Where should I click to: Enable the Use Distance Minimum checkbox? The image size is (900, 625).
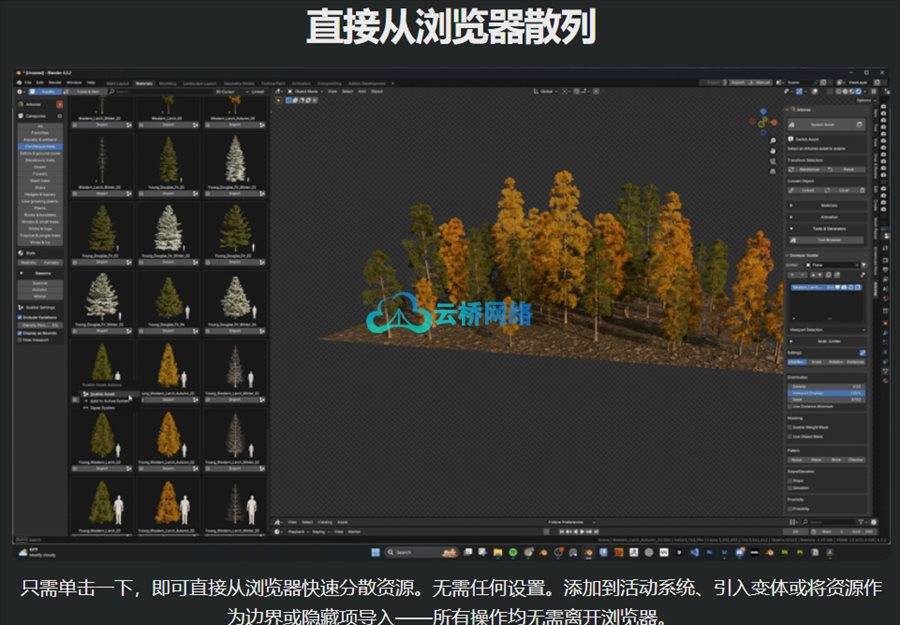[x=791, y=407]
